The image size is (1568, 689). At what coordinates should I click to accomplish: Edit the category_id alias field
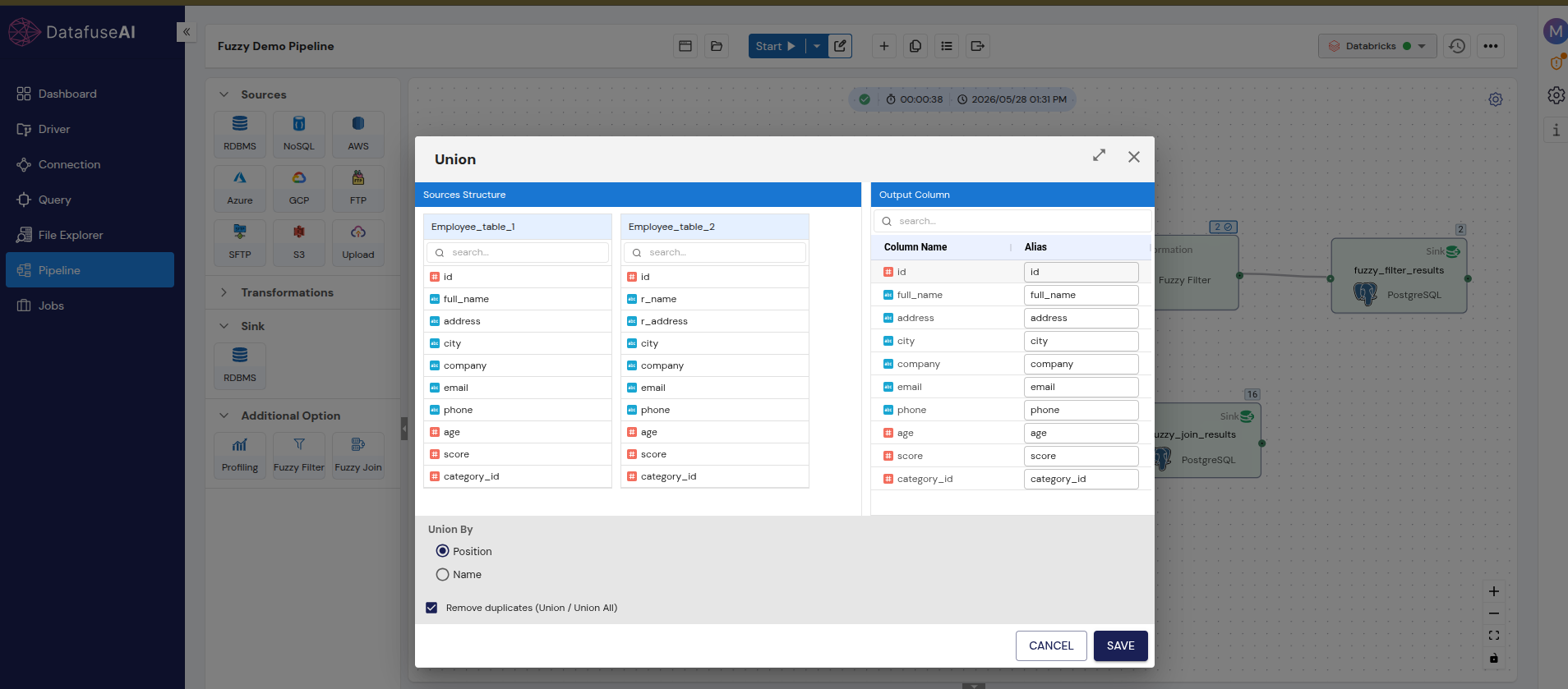click(x=1081, y=479)
